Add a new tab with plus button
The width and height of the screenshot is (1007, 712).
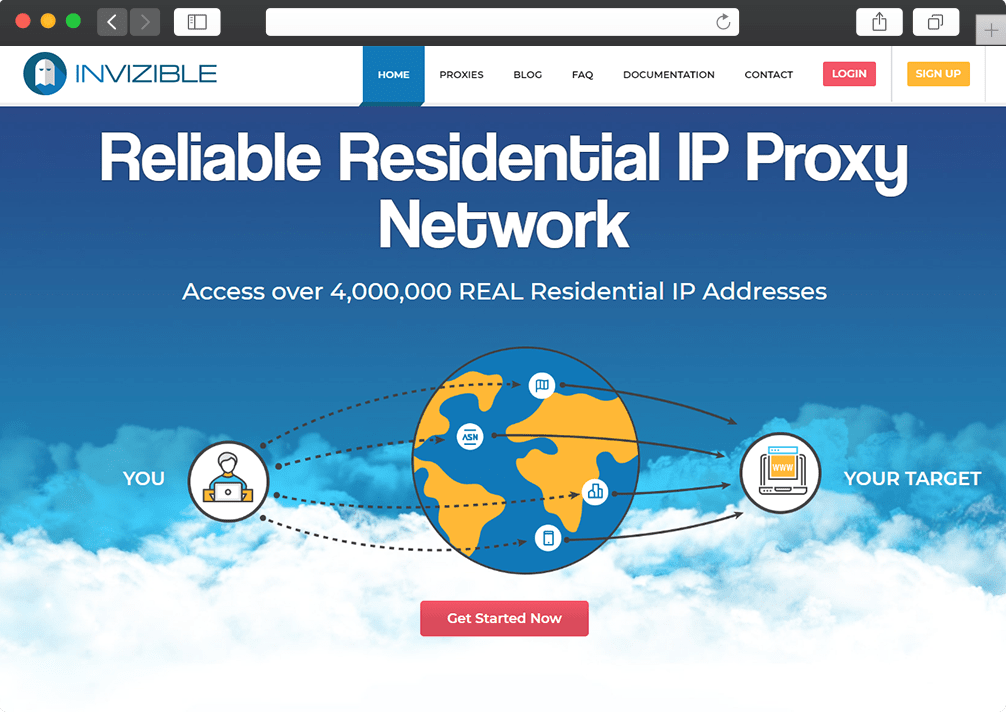[991, 30]
